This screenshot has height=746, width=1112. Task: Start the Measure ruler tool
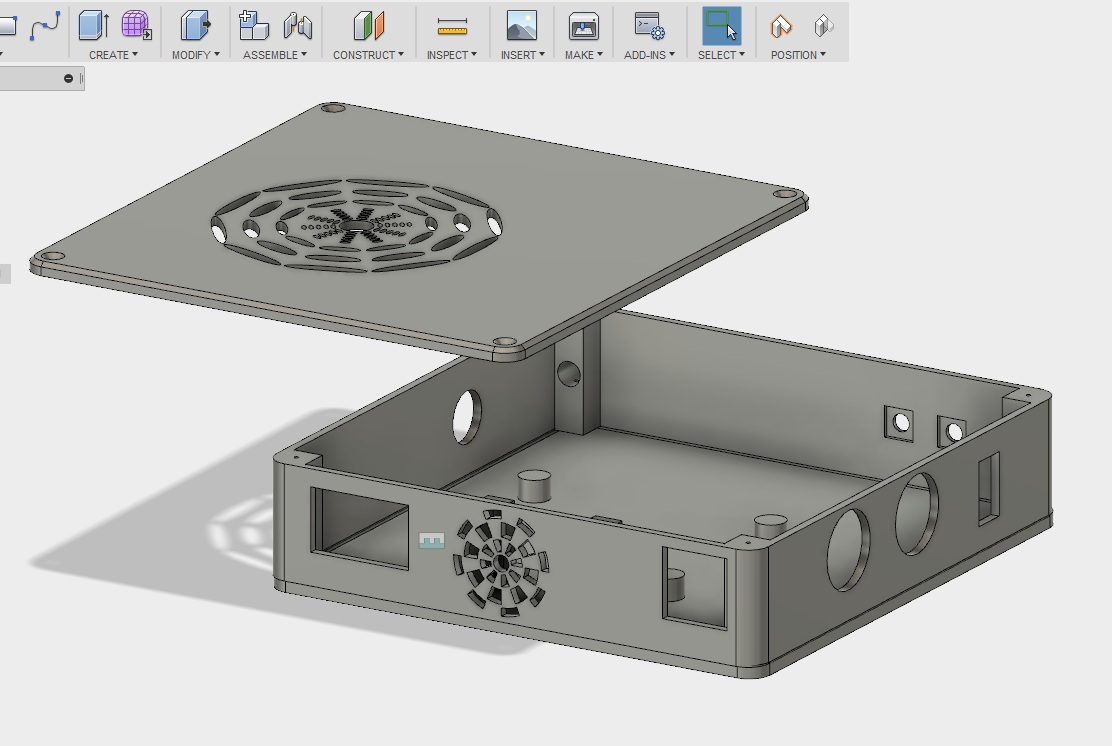coord(452,26)
